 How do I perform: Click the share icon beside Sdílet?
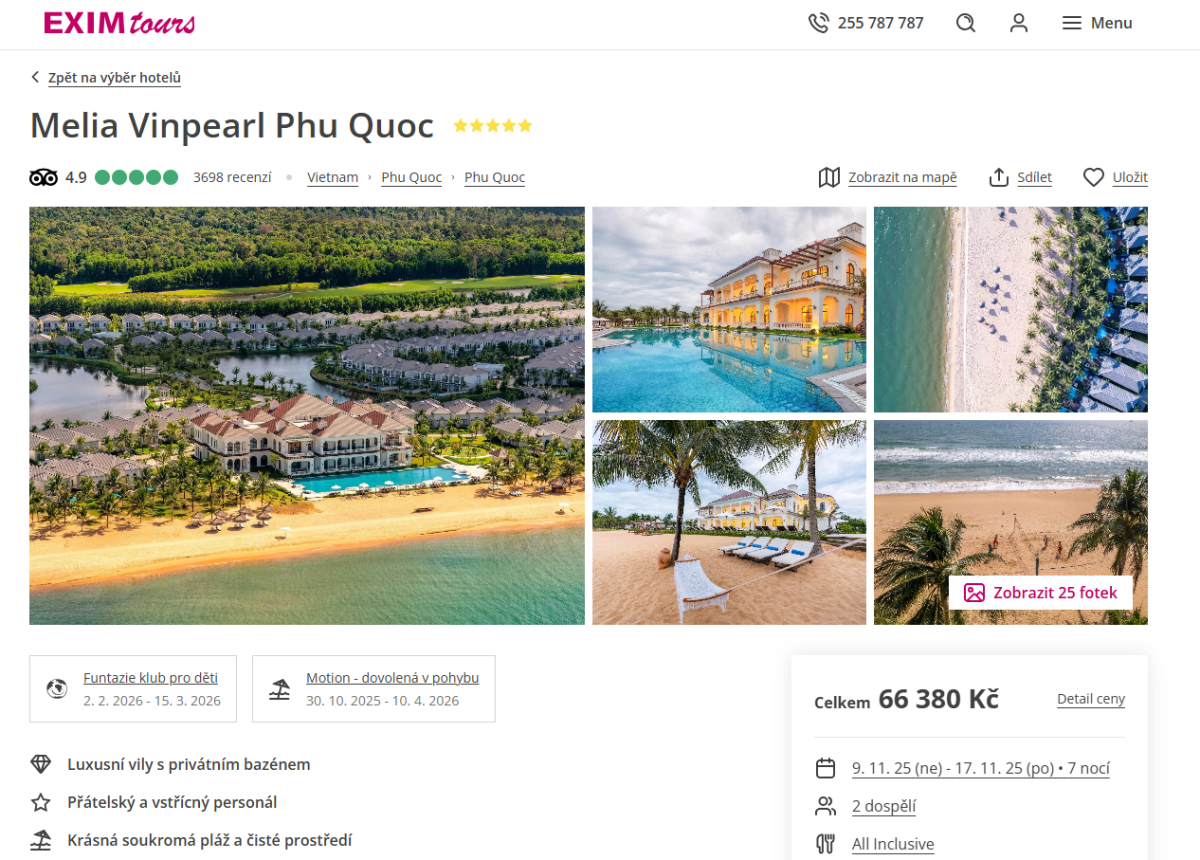[998, 177]
